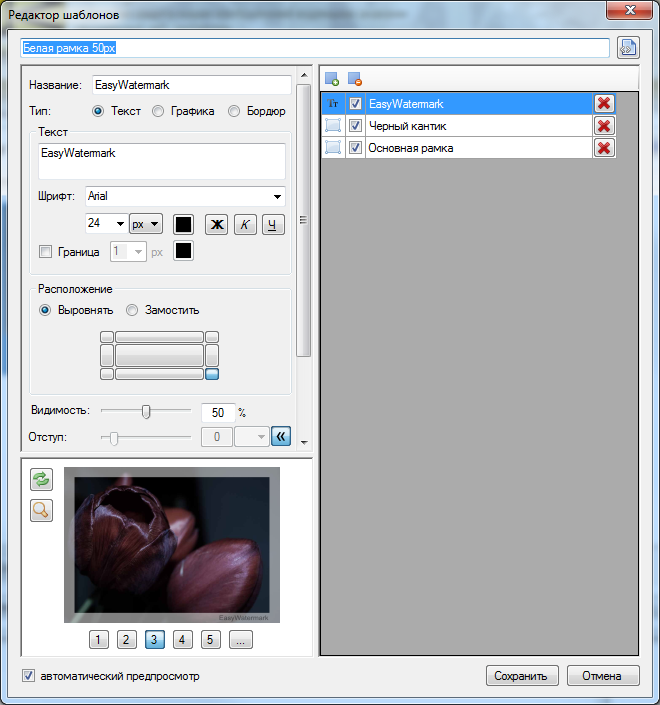Viewport: 660px width, 705px height.
Task: Uncheck visibility of Основная рамка layer
Action: click(x=355, y=147)
